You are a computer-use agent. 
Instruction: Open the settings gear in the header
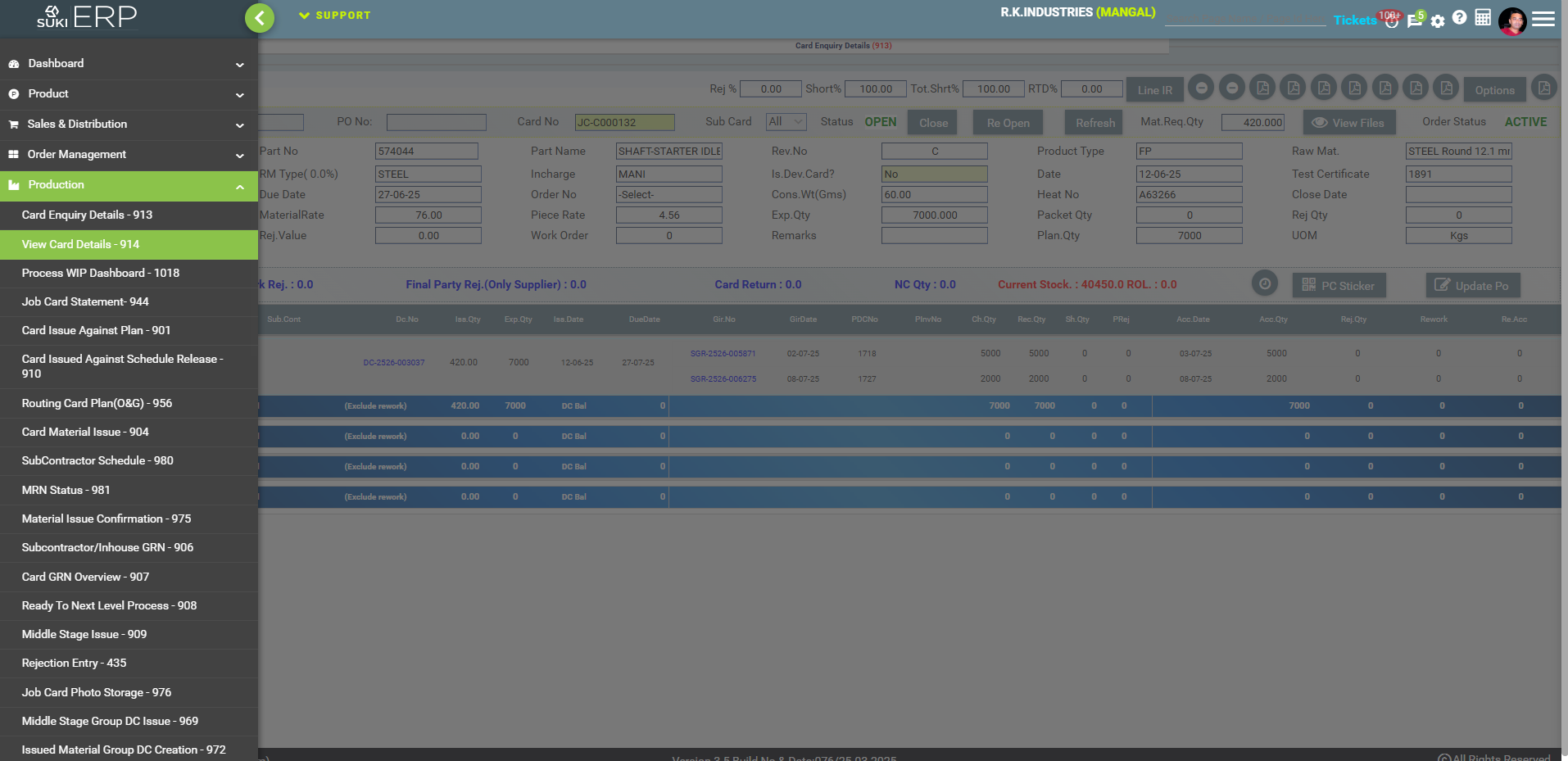[x=1438, y=20]
